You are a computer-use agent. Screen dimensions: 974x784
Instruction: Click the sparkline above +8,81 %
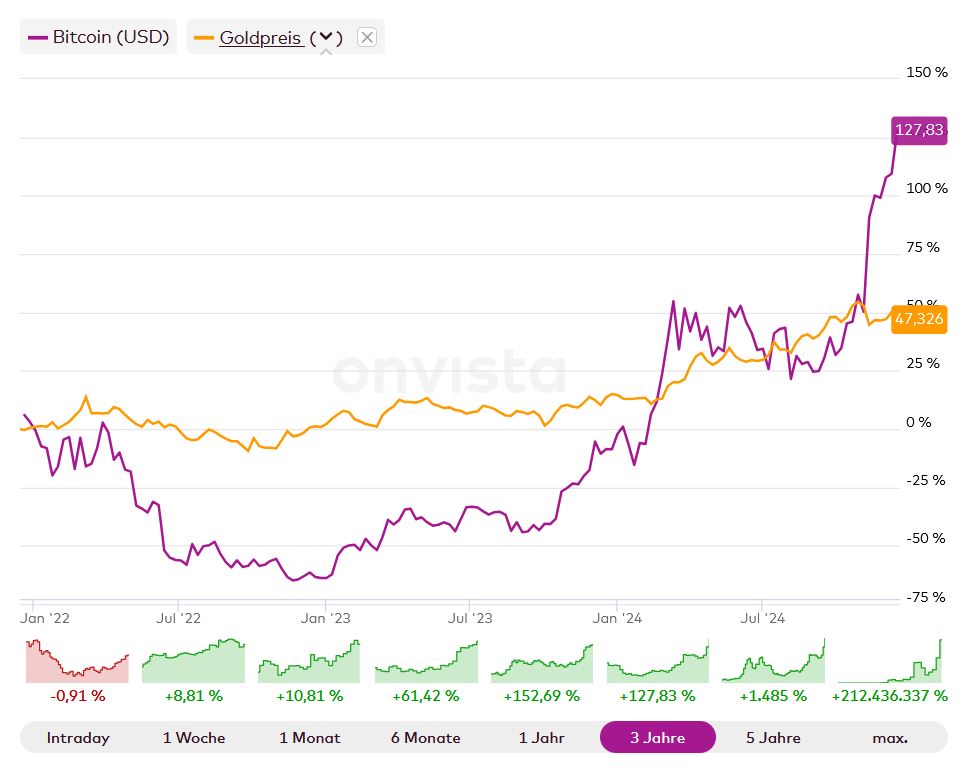(x=193, y=660)
